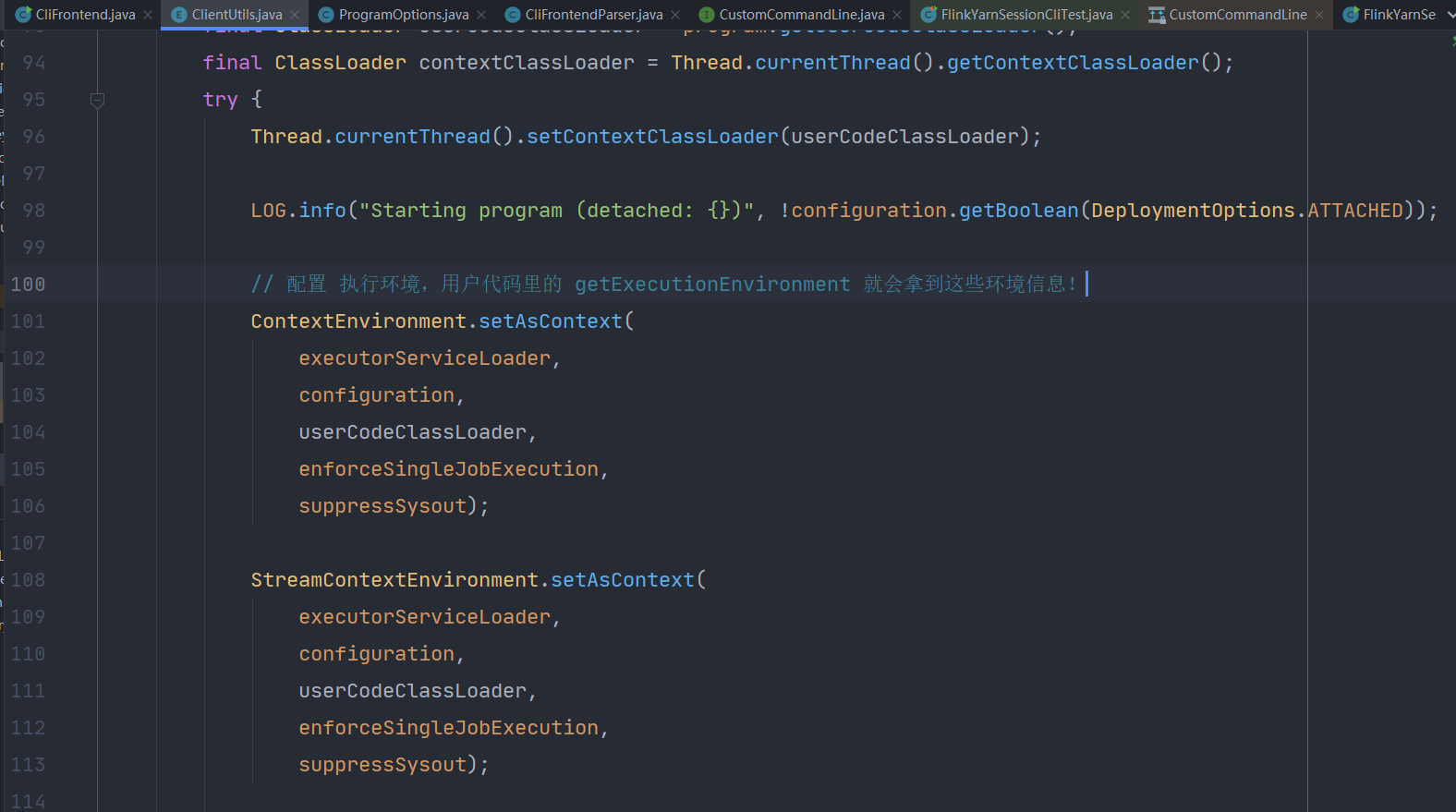Click the test class icon on FlinkYarnSessionCliTest.java tab
1456x812 pixels.
coord(928,15)
